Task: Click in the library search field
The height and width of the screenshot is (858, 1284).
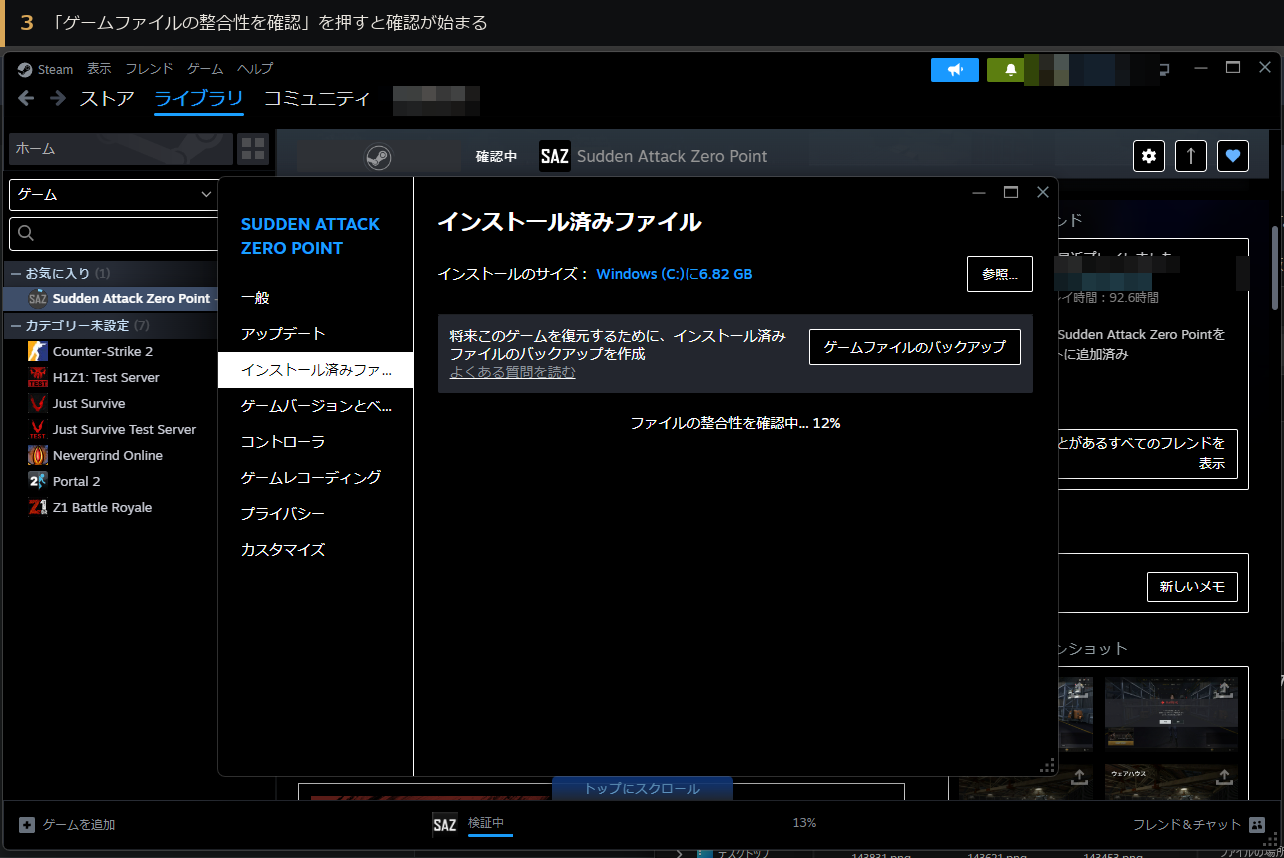Action: 114,234
